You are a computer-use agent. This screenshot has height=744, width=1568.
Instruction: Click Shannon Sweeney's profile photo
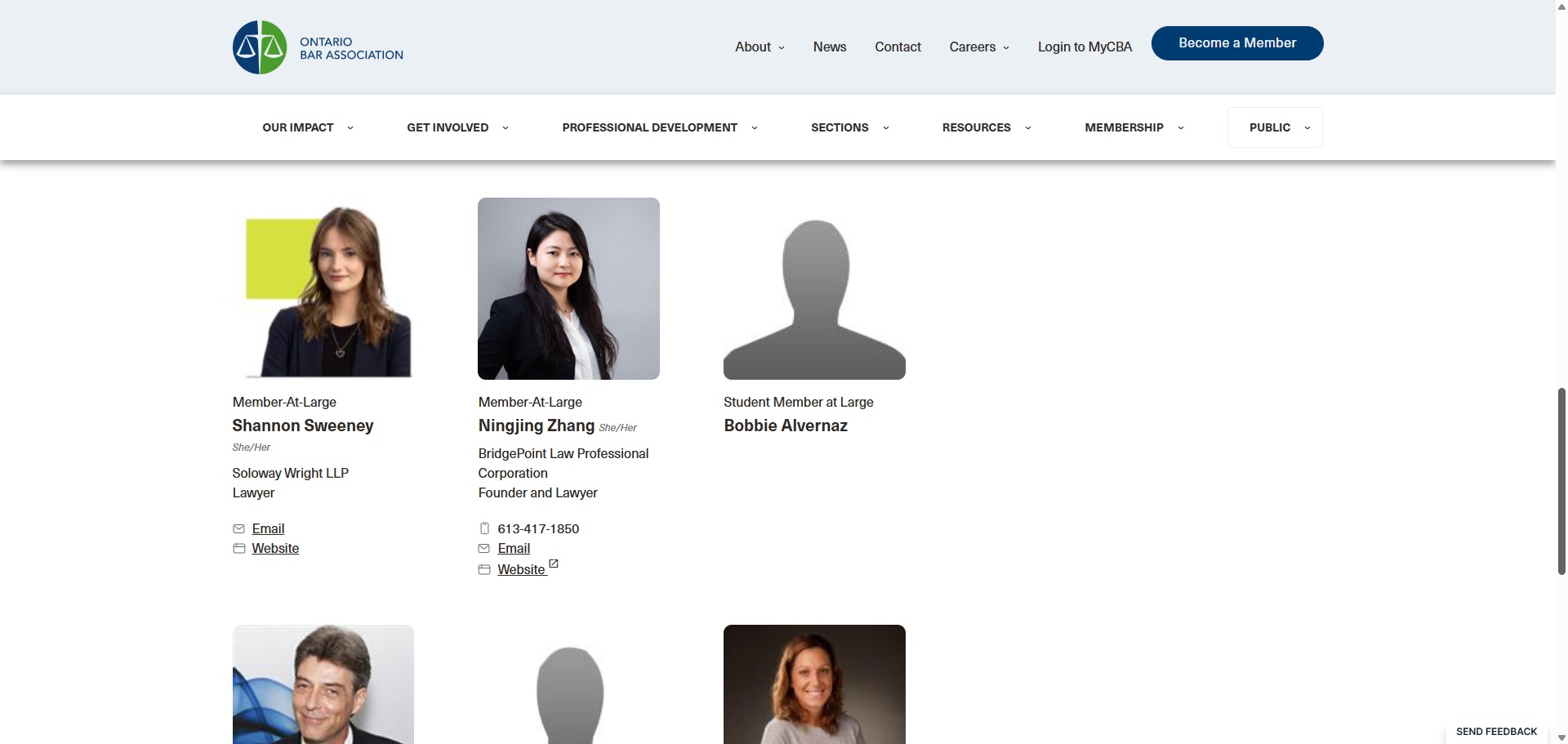(x=323, y=288)
